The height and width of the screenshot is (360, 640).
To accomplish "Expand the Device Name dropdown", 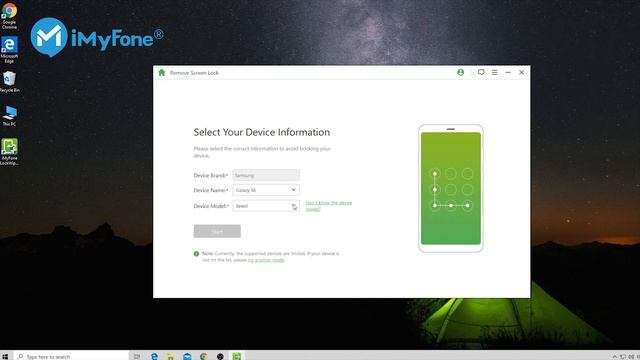I will [266, 190].
